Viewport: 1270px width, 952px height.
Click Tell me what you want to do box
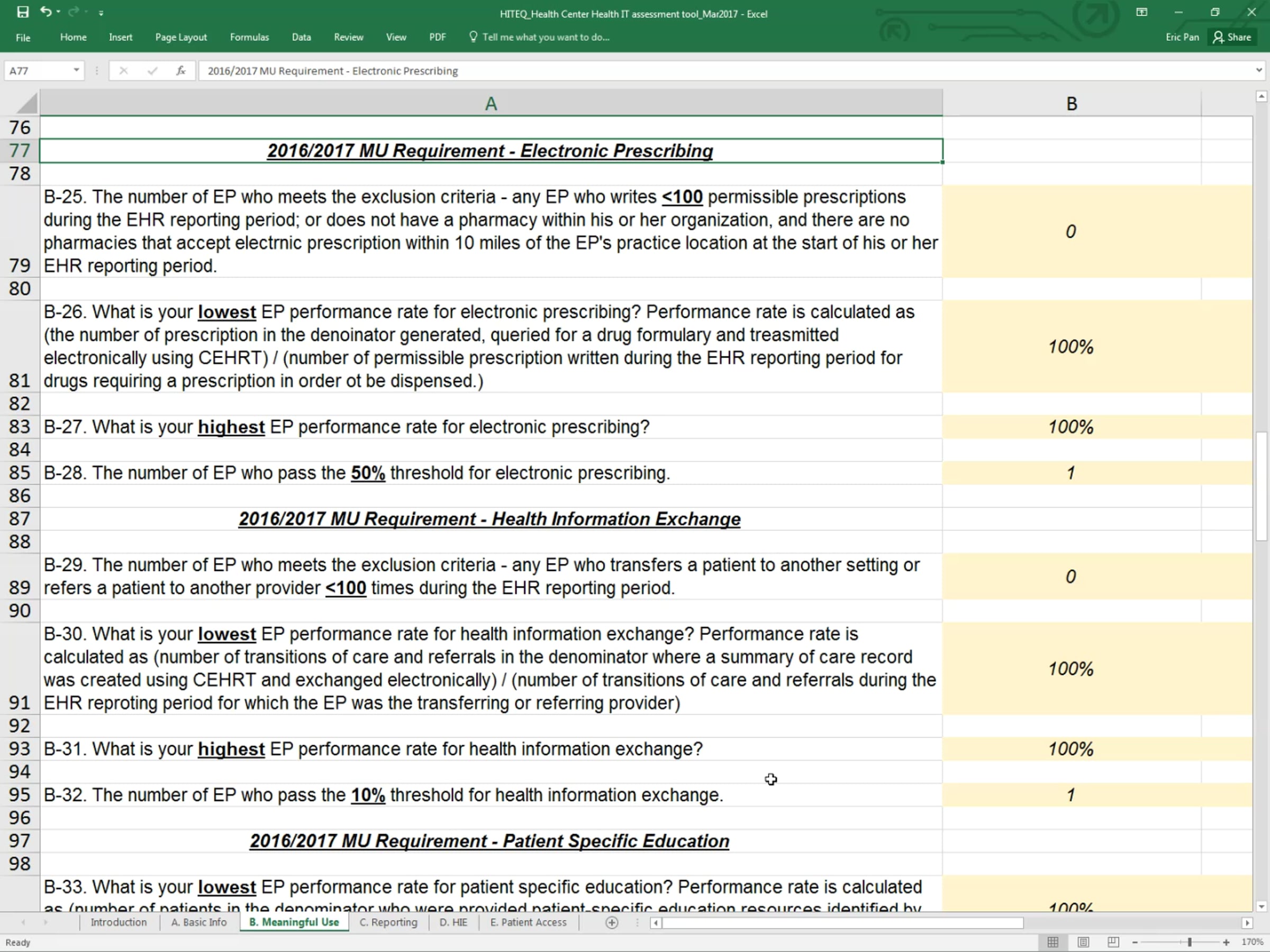pos(540,38)
